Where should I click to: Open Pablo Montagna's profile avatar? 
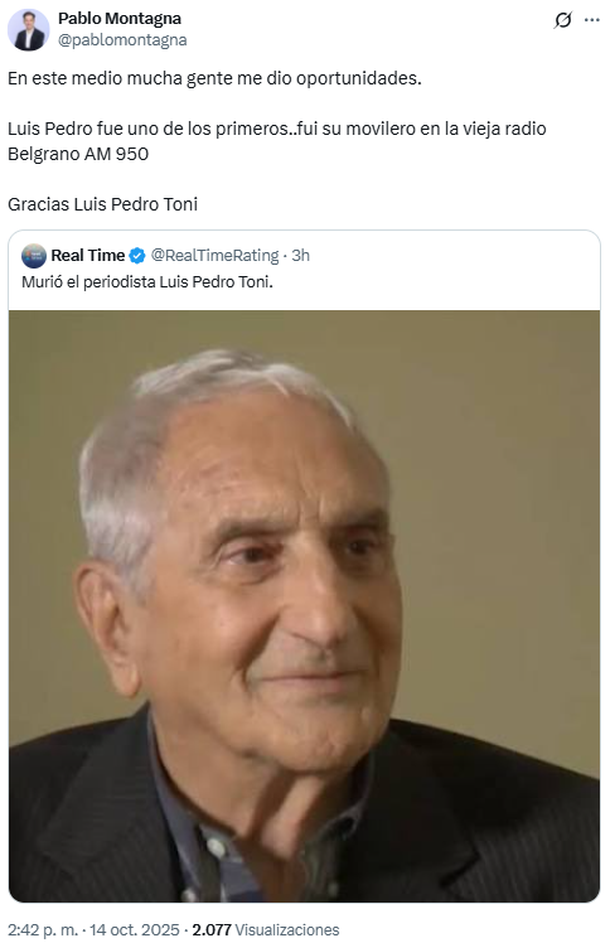28,30
